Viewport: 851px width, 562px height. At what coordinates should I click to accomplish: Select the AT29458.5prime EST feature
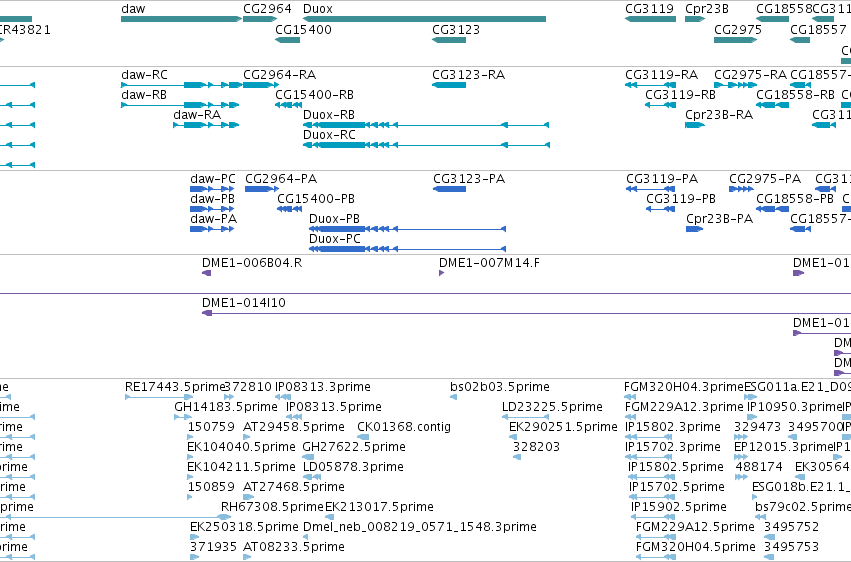246,438
